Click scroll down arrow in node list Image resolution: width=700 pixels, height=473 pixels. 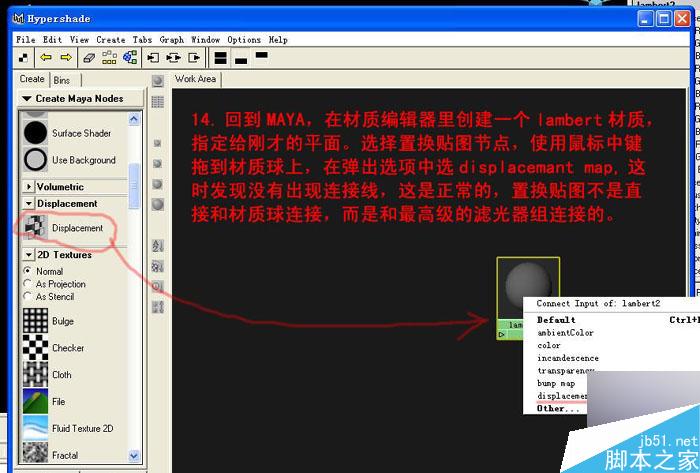(x=134, y=456)
